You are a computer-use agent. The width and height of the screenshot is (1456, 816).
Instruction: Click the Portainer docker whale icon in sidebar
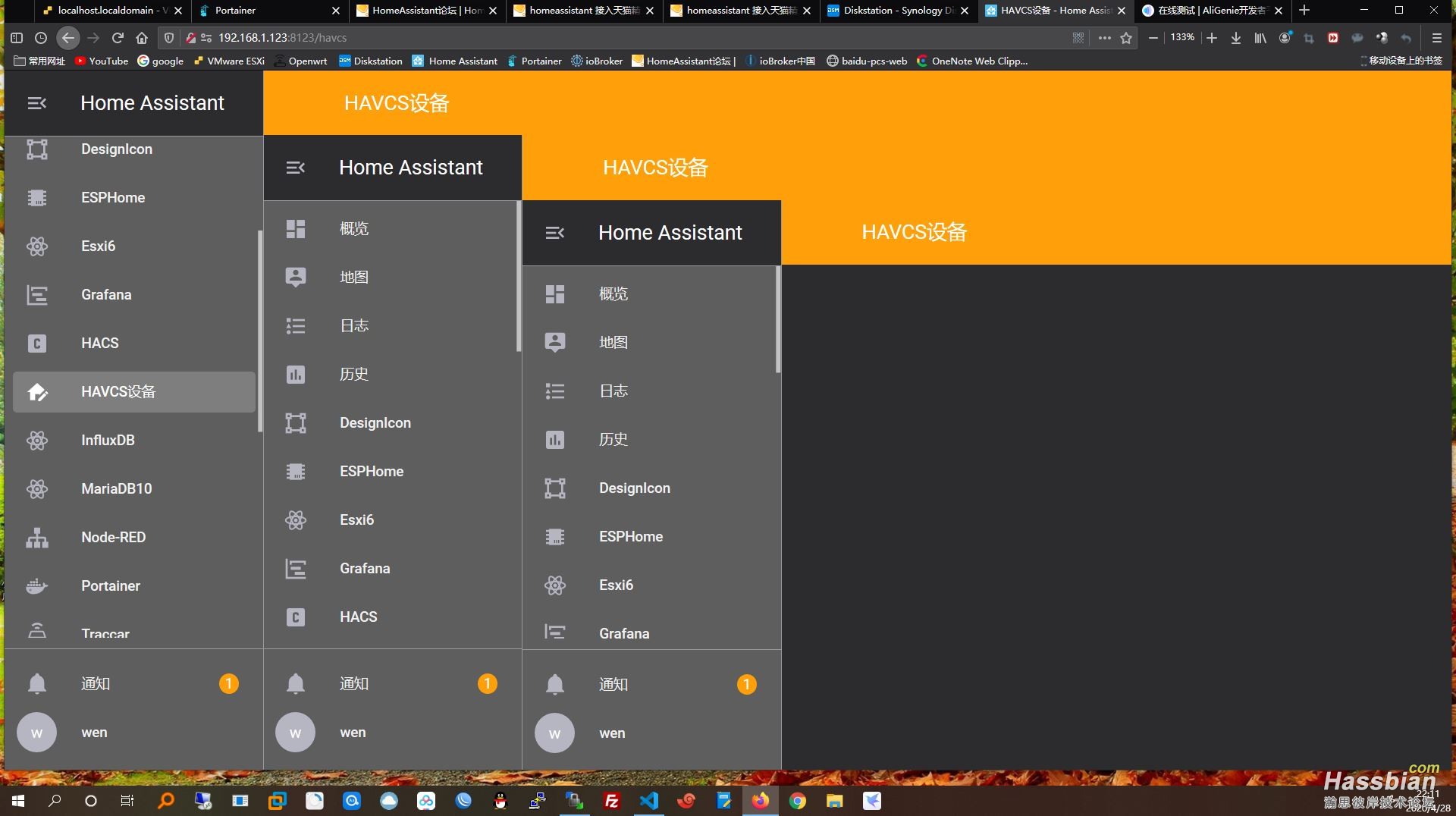37,586
